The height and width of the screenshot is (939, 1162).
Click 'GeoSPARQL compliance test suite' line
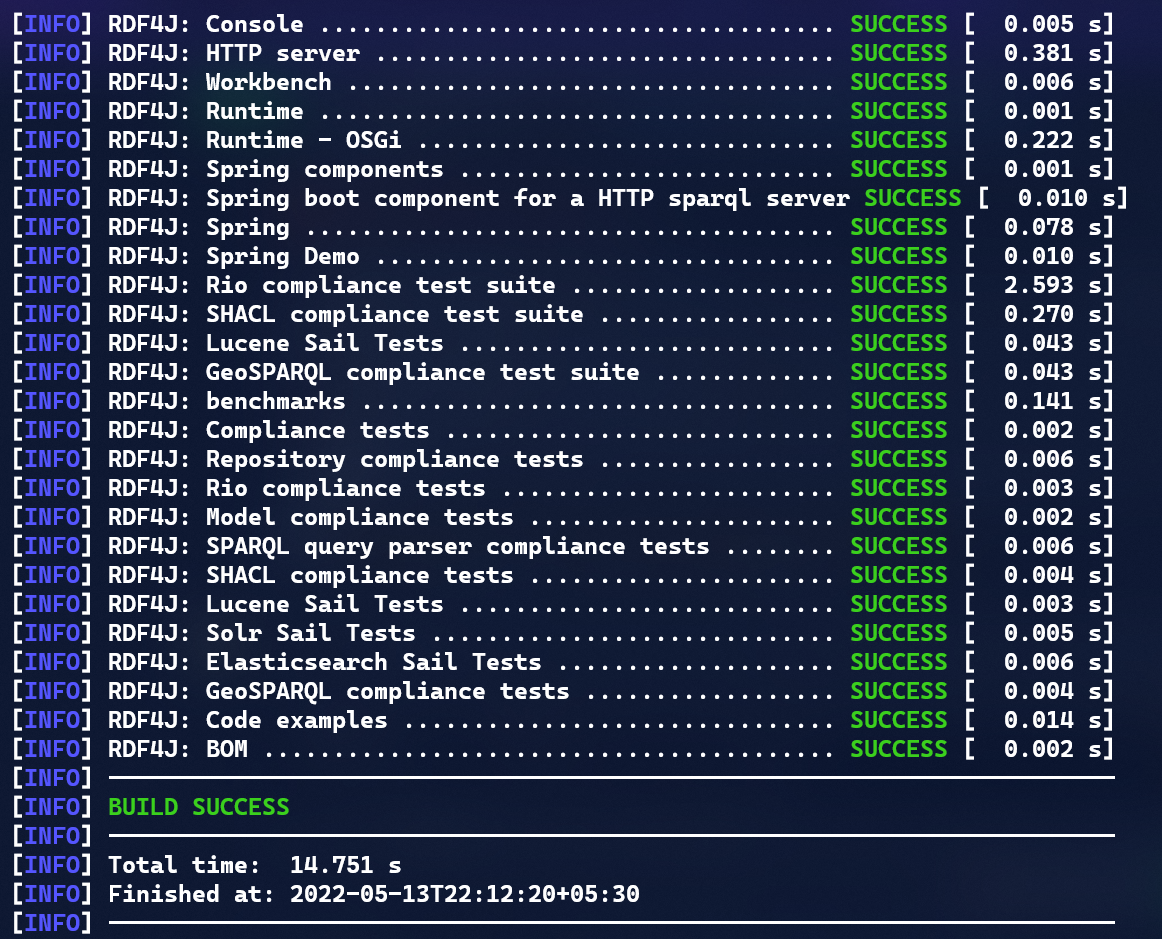pos(422,372)
